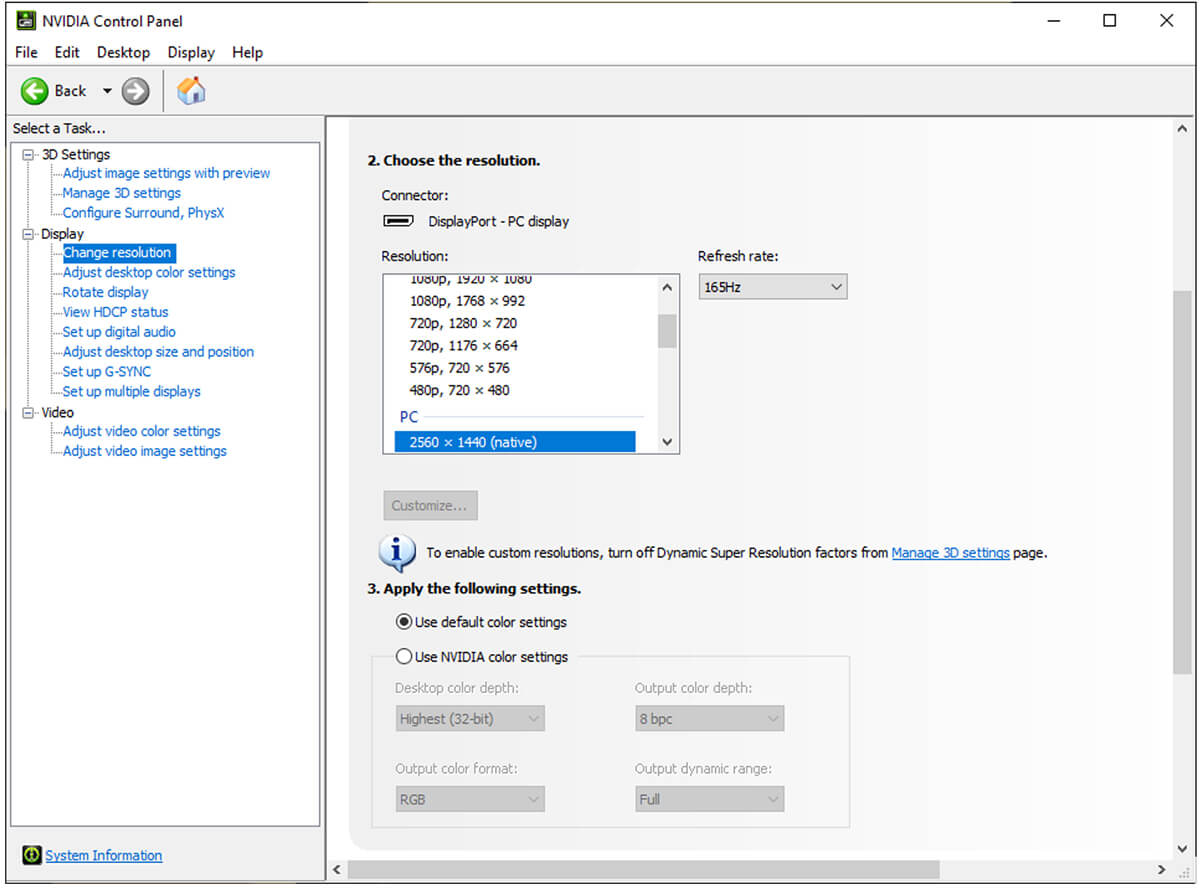Viewport: 1200px width, 889px height.
Task: Click the main panel horizontal scrollbar thumb
Action: point(644,870)
